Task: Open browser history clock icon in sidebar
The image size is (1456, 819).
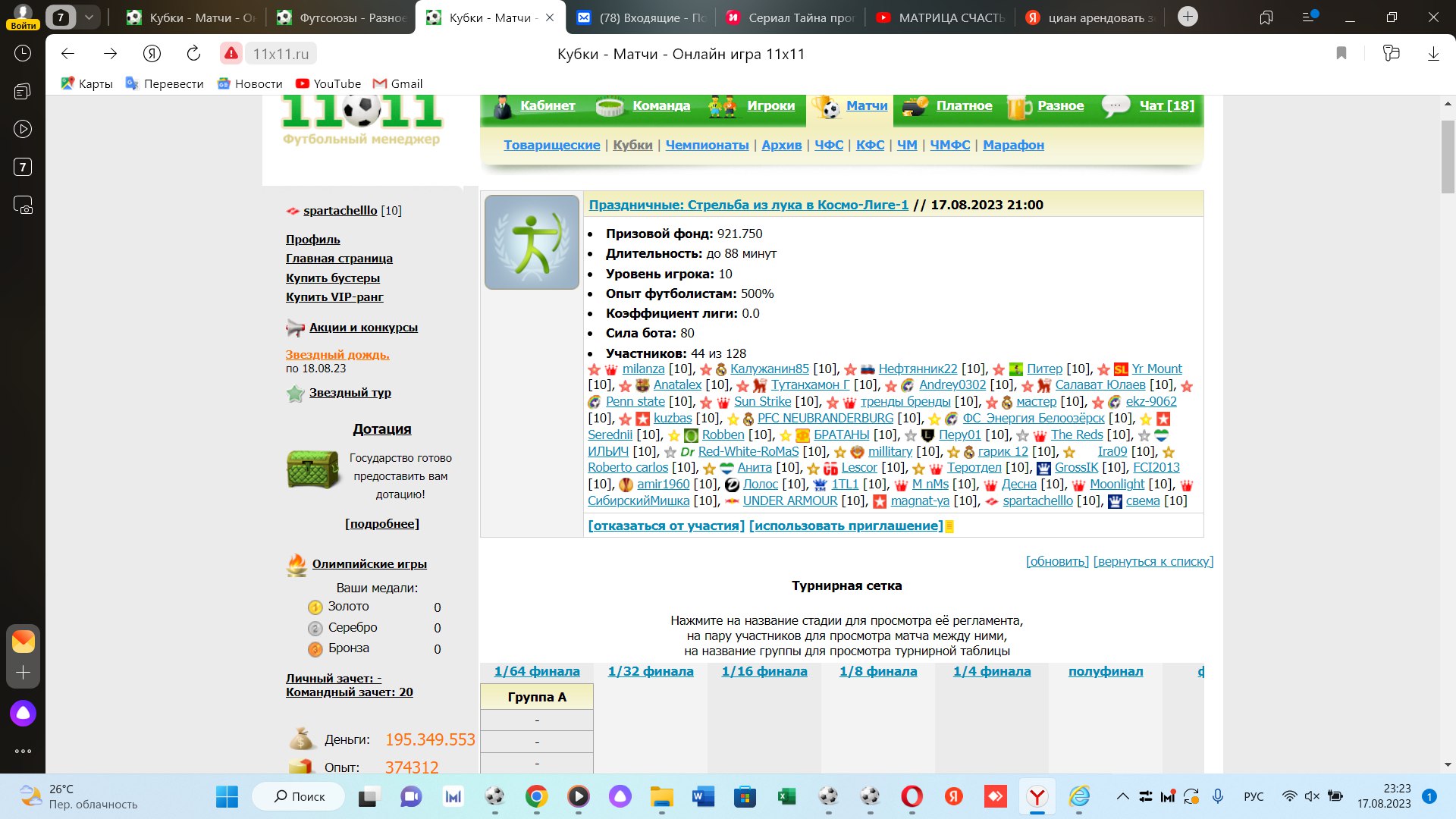Action: coord(23,53)
